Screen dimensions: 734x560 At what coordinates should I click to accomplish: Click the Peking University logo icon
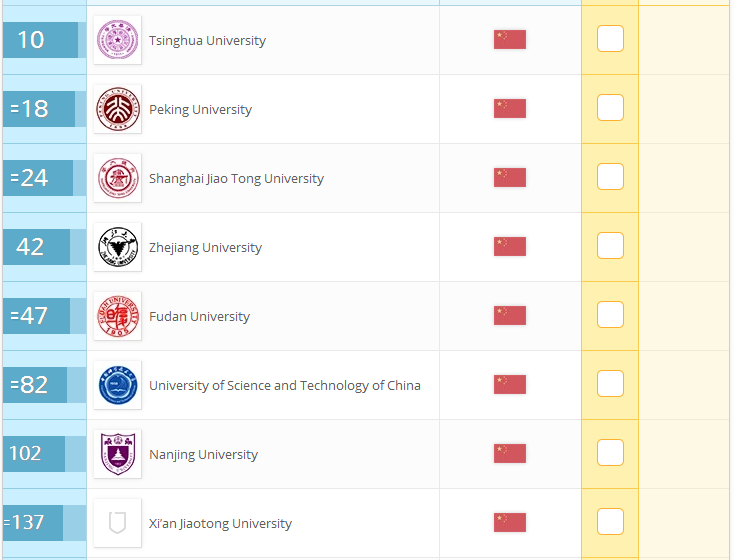(117, 109)
